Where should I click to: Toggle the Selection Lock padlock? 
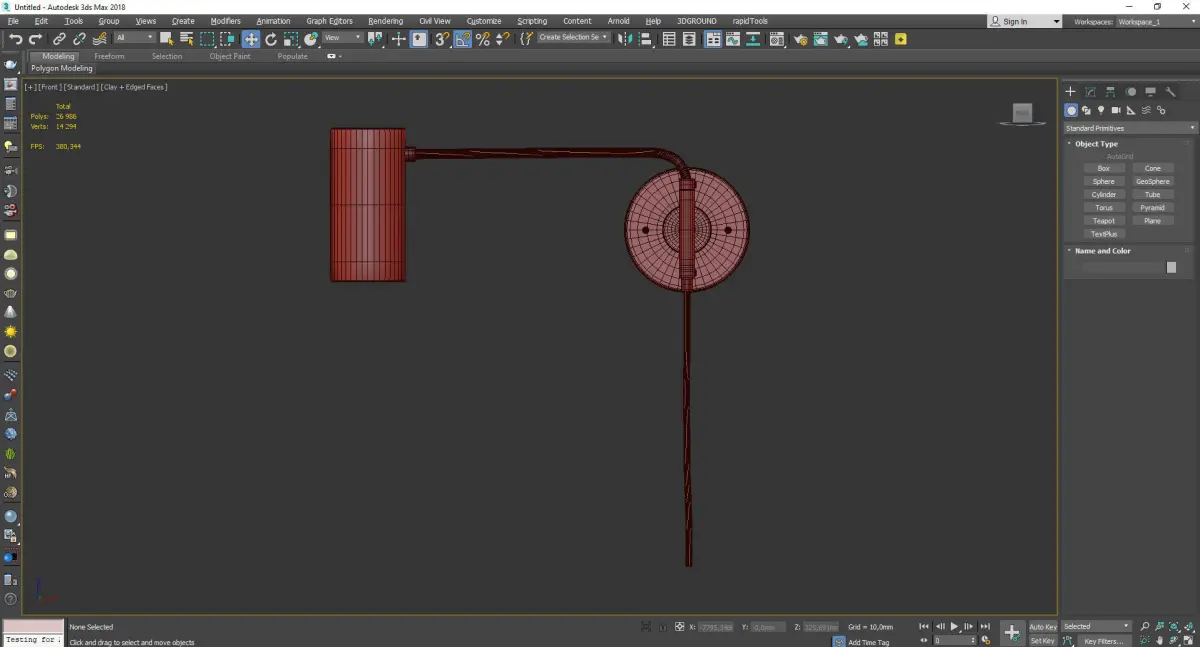pyautogui.click(x=662, y=627)
